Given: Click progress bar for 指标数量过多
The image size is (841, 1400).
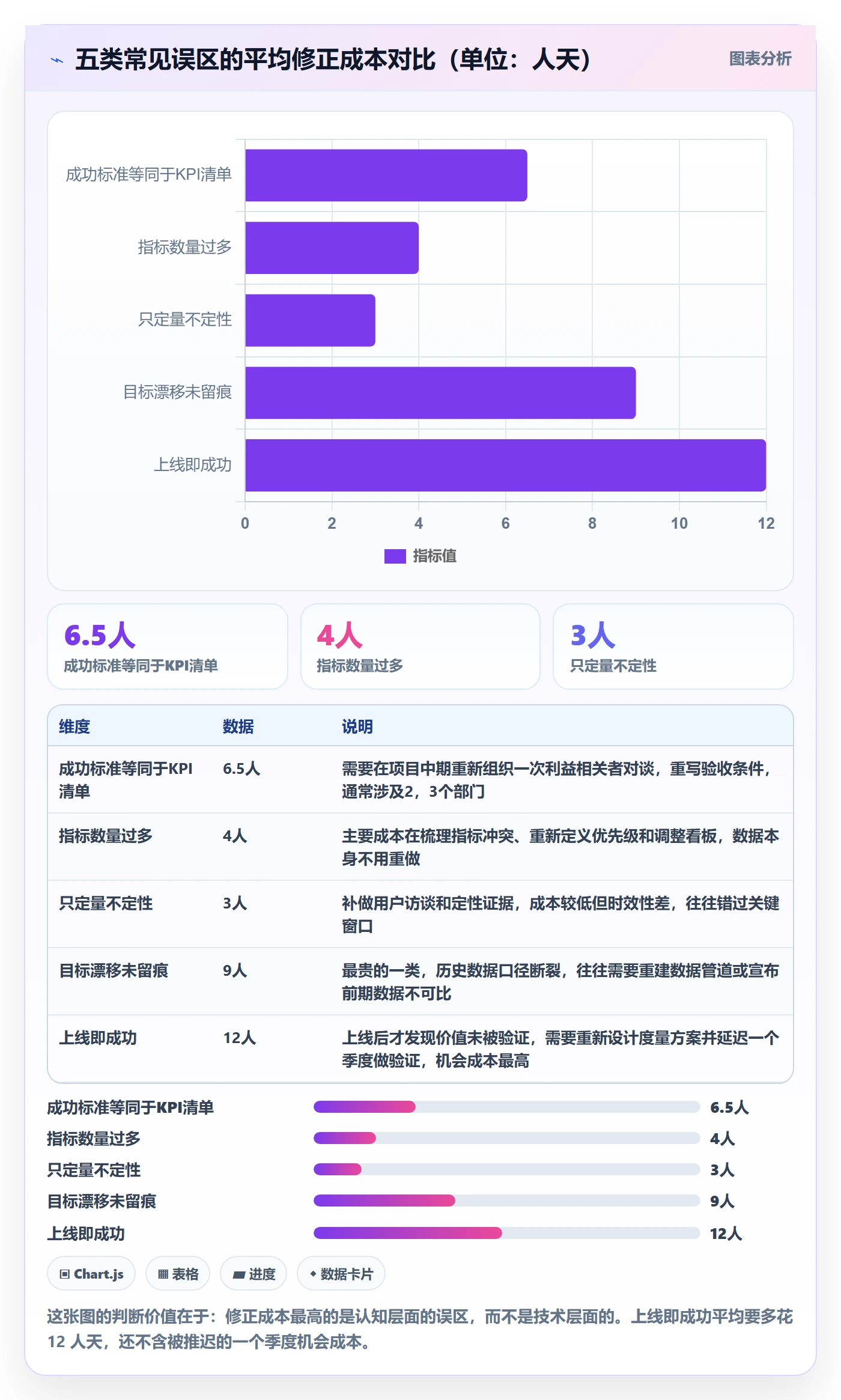Looking at the screenshot, I should [x=506, y=1138].
